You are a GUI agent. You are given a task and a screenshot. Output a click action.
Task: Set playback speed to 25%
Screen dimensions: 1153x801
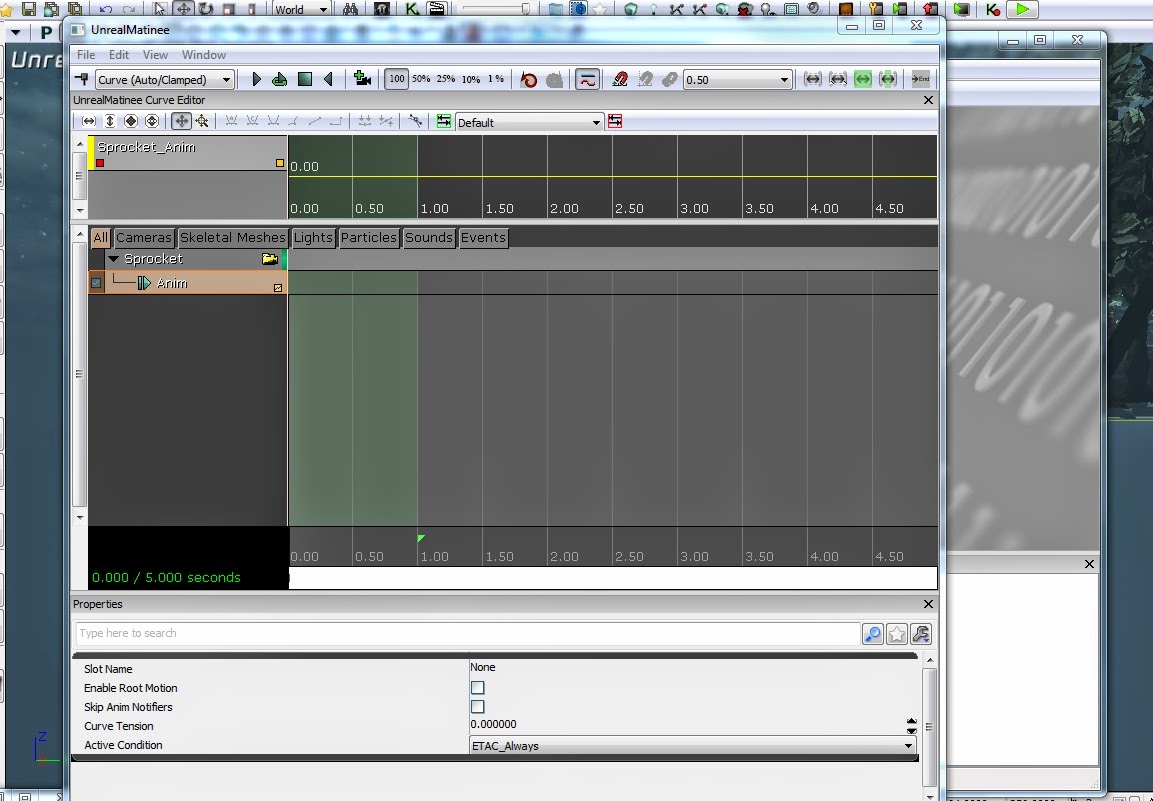point(446,79)
